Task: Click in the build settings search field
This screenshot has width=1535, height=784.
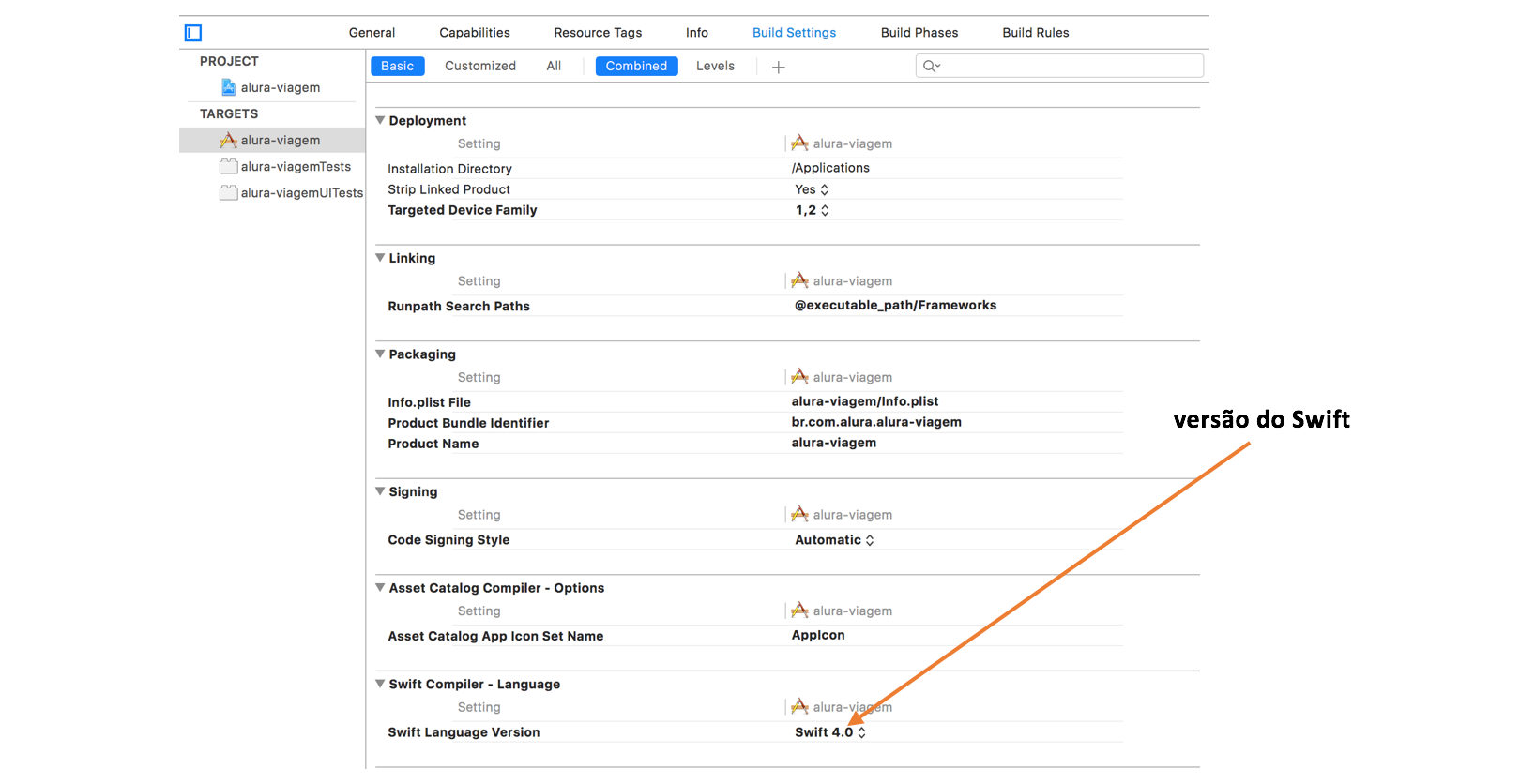Action: tap(1059, 66)
